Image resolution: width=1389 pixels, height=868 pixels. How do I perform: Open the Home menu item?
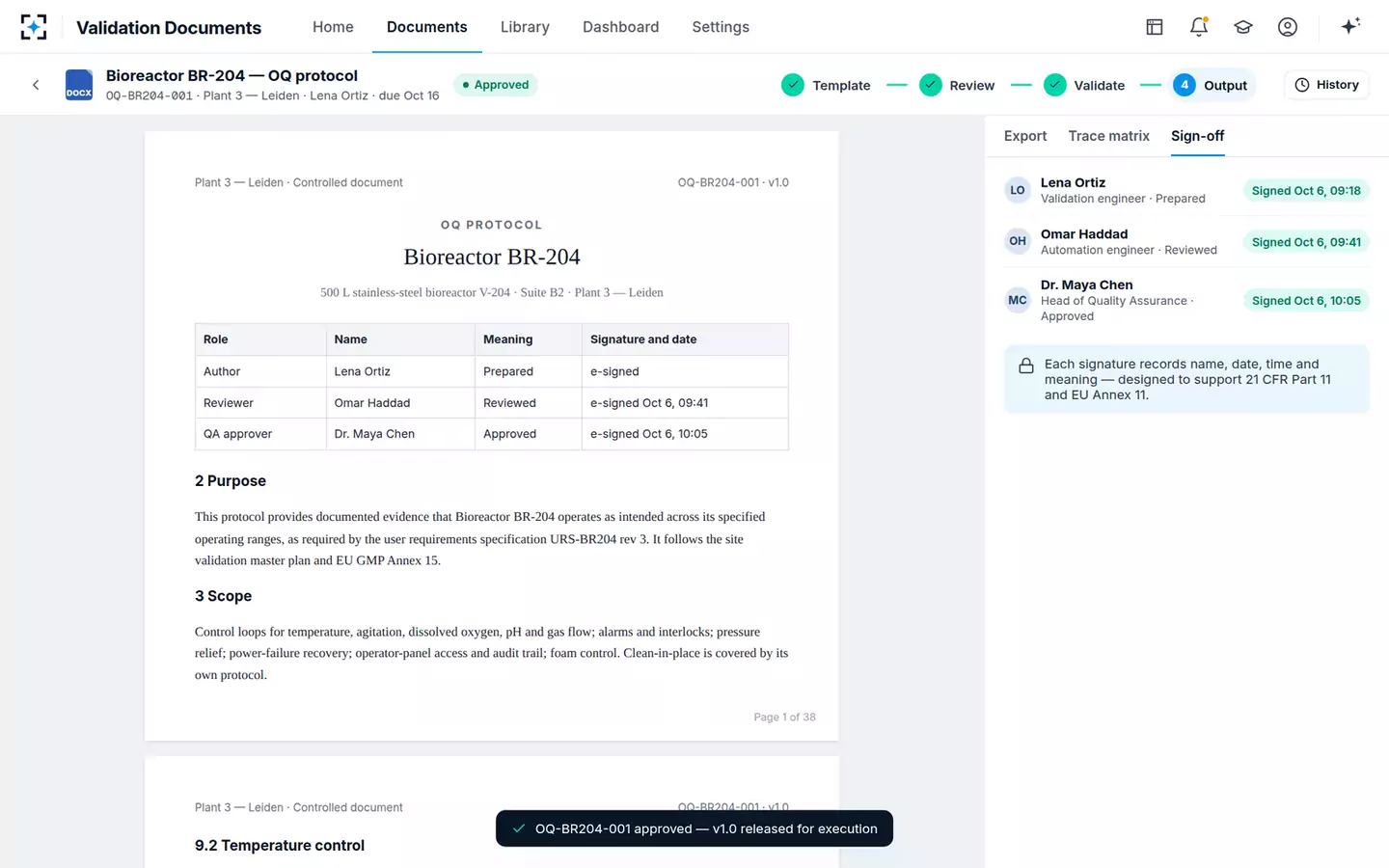point(333,27)
